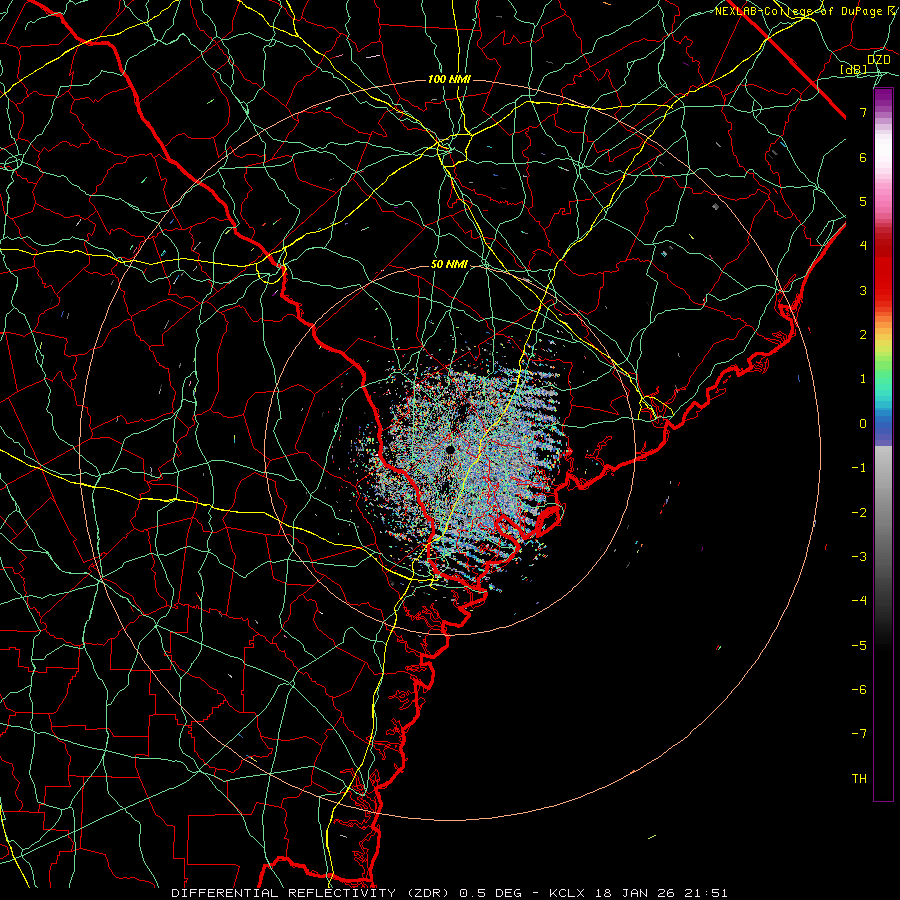Click the 2 value on the dB scale
This screenshot has height=900, width=900.
click(x=863, y=335)
